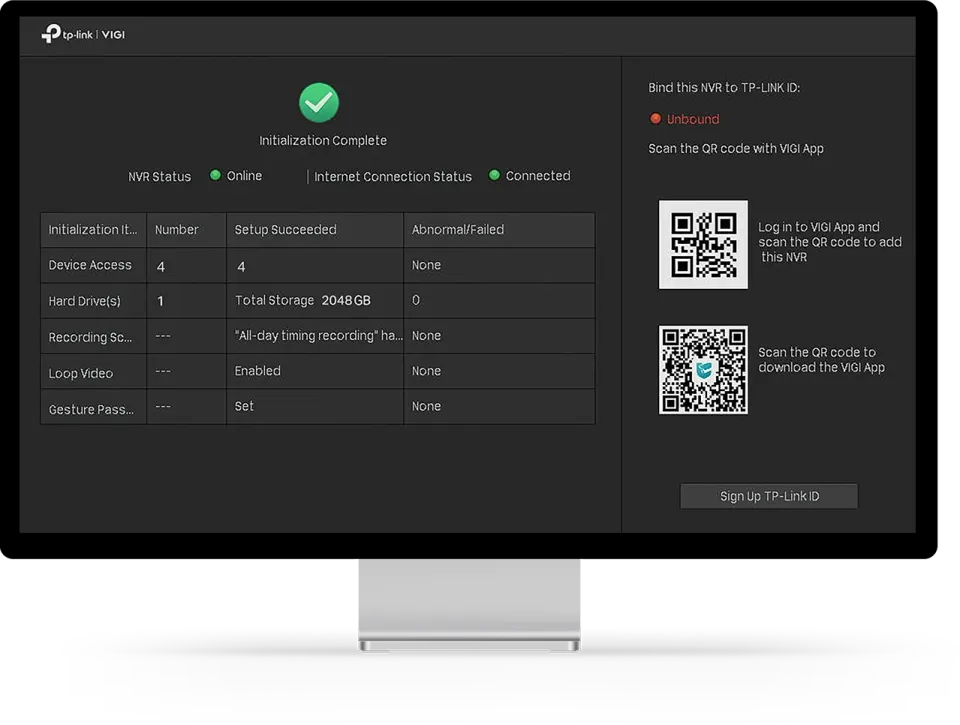Click the Hard Drive(s) abnormal count '0'
Screen dimensions: 960x725
coord(416,300)
